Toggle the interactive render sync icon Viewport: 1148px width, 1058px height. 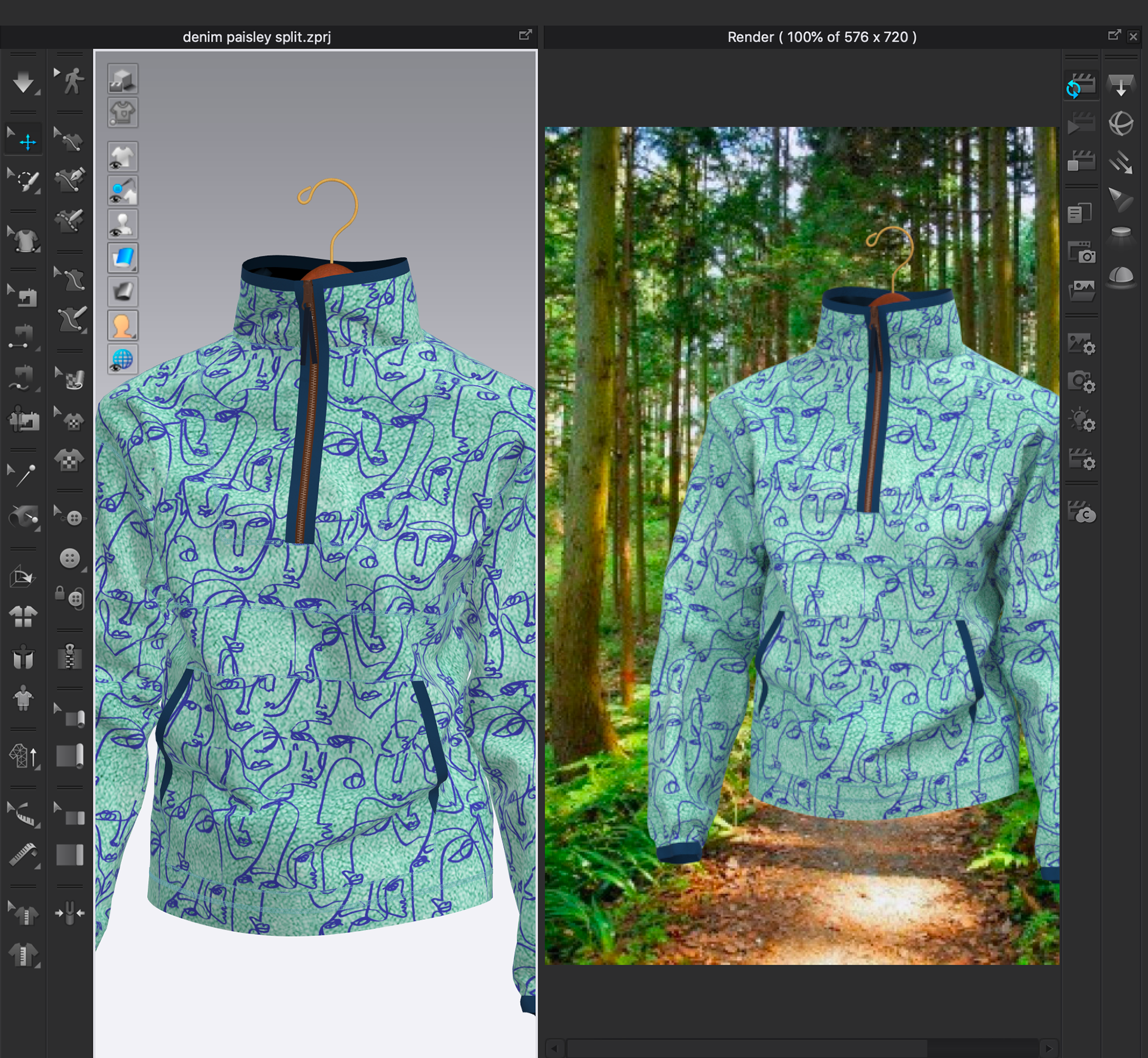point(1081,85)
